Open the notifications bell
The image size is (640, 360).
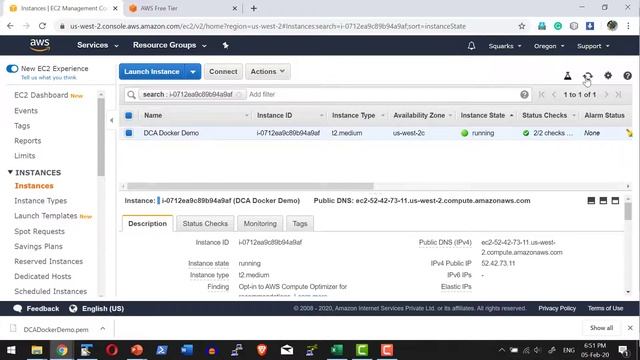point(471,46)
